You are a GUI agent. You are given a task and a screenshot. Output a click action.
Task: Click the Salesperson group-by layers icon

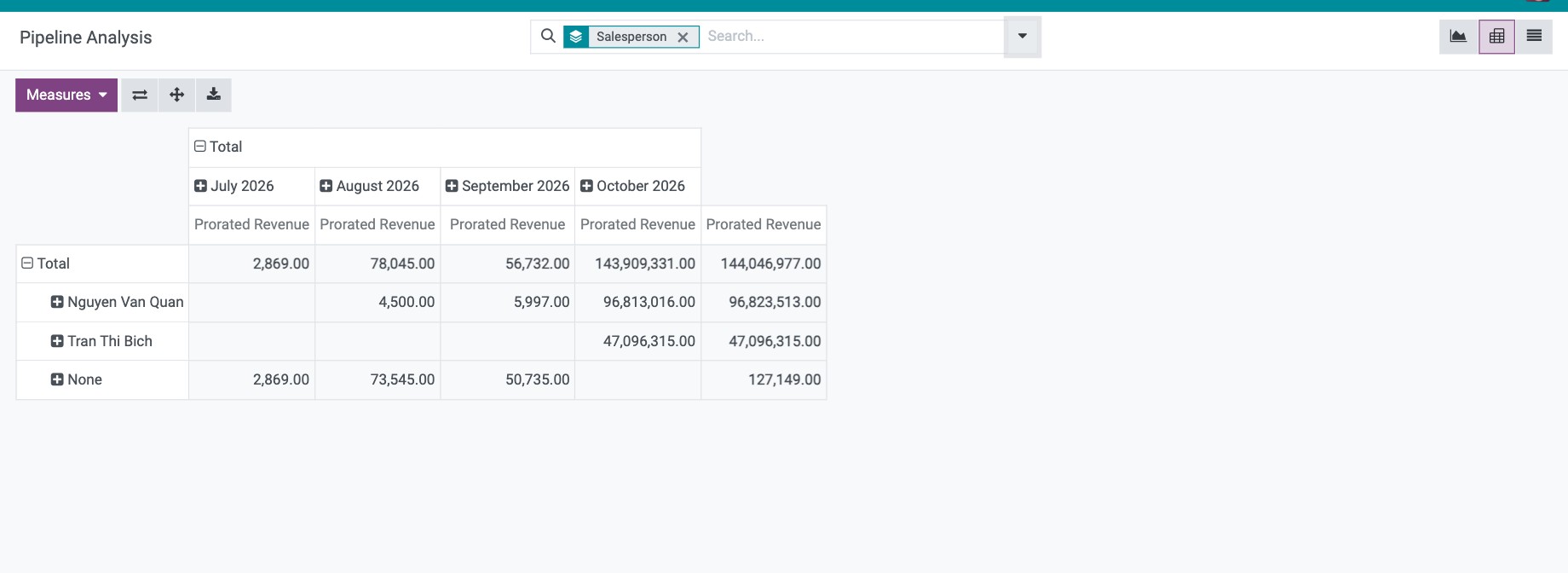(x=576, y=37)
